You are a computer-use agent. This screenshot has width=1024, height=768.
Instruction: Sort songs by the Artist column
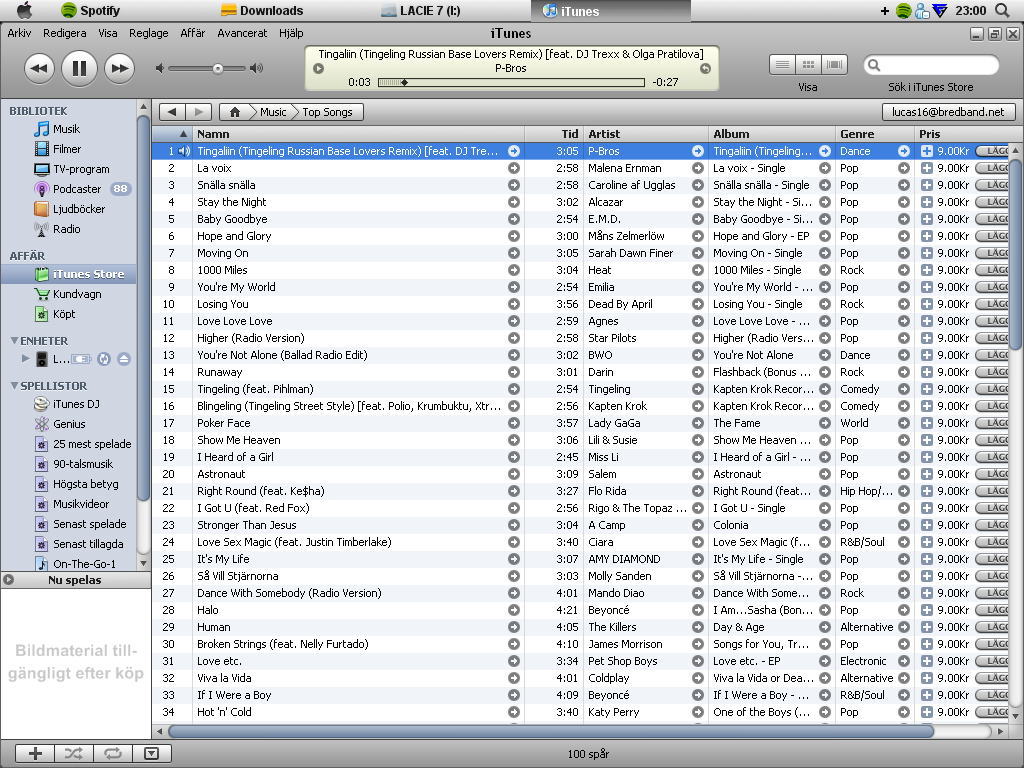(x=645, y=134)
